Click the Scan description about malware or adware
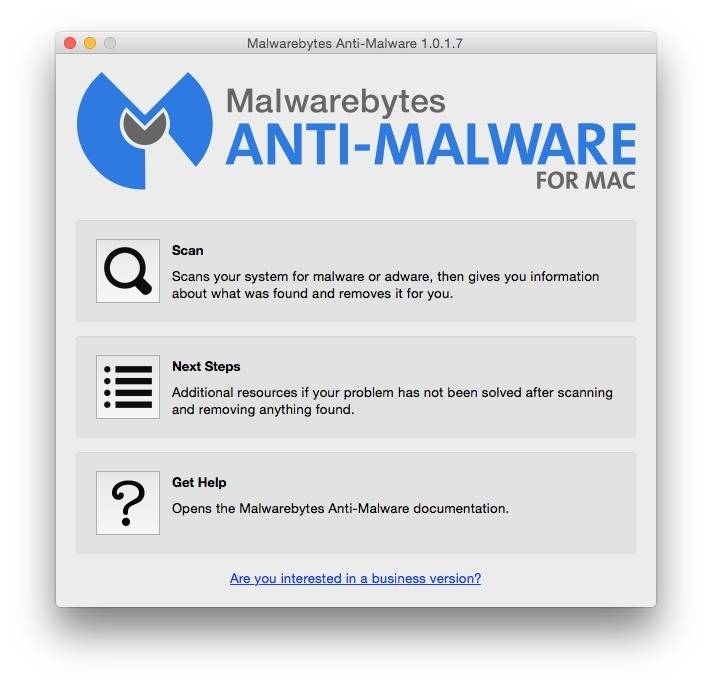Screen dimensions: 712x687 [x=386, y=285]
